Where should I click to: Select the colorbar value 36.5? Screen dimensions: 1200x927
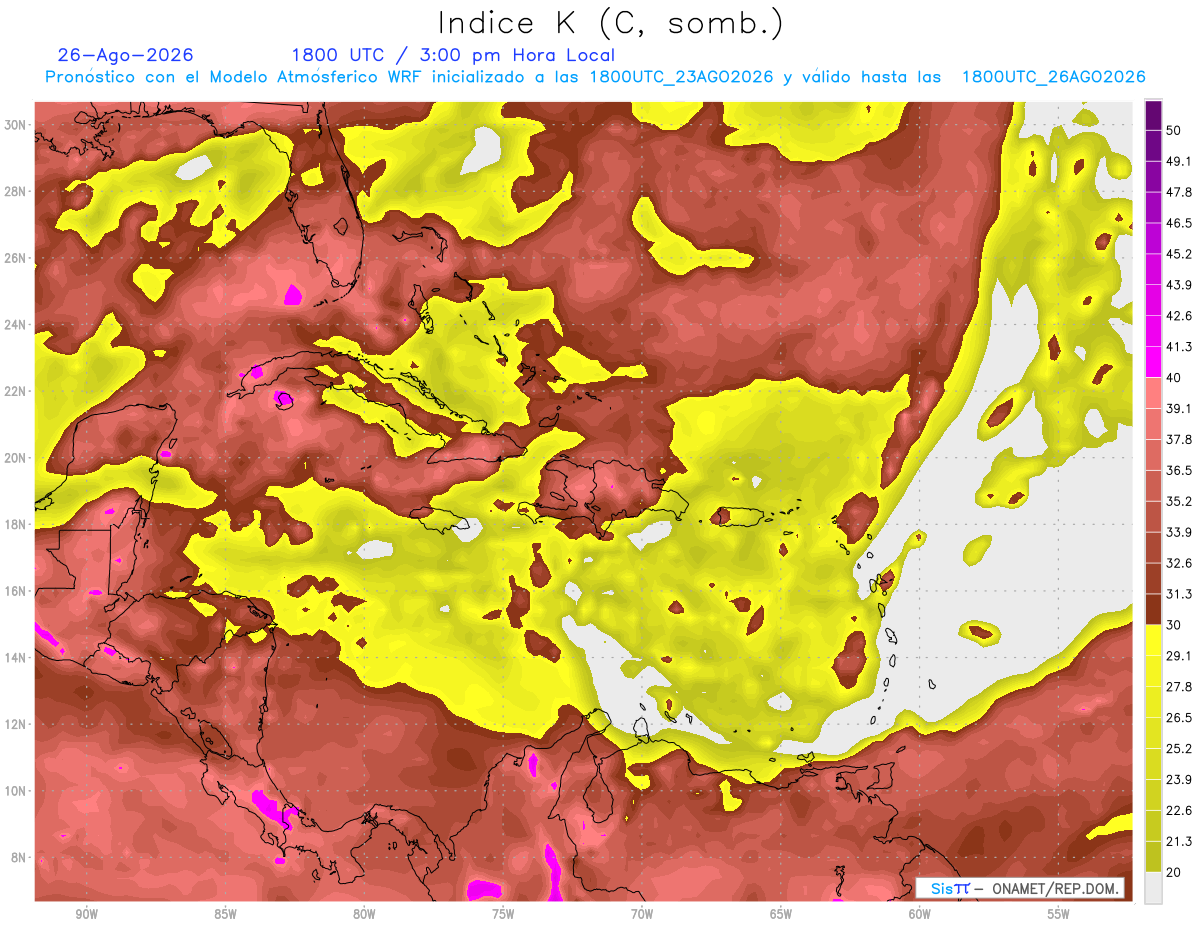pyautogui.click(x=1180, y=470)
